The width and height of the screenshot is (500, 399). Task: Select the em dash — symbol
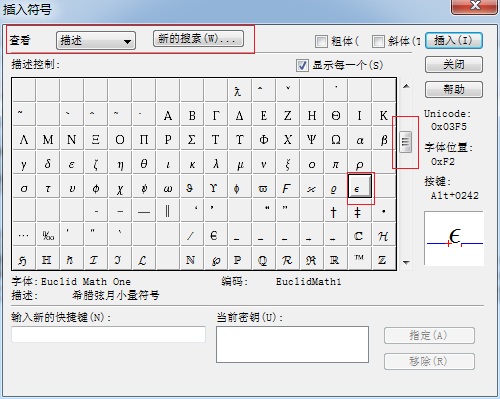(144, 211)
